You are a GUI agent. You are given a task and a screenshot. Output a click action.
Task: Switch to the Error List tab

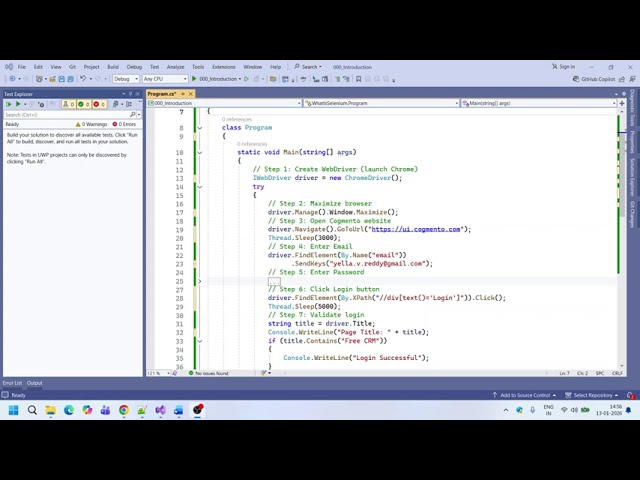click(12, 383)
